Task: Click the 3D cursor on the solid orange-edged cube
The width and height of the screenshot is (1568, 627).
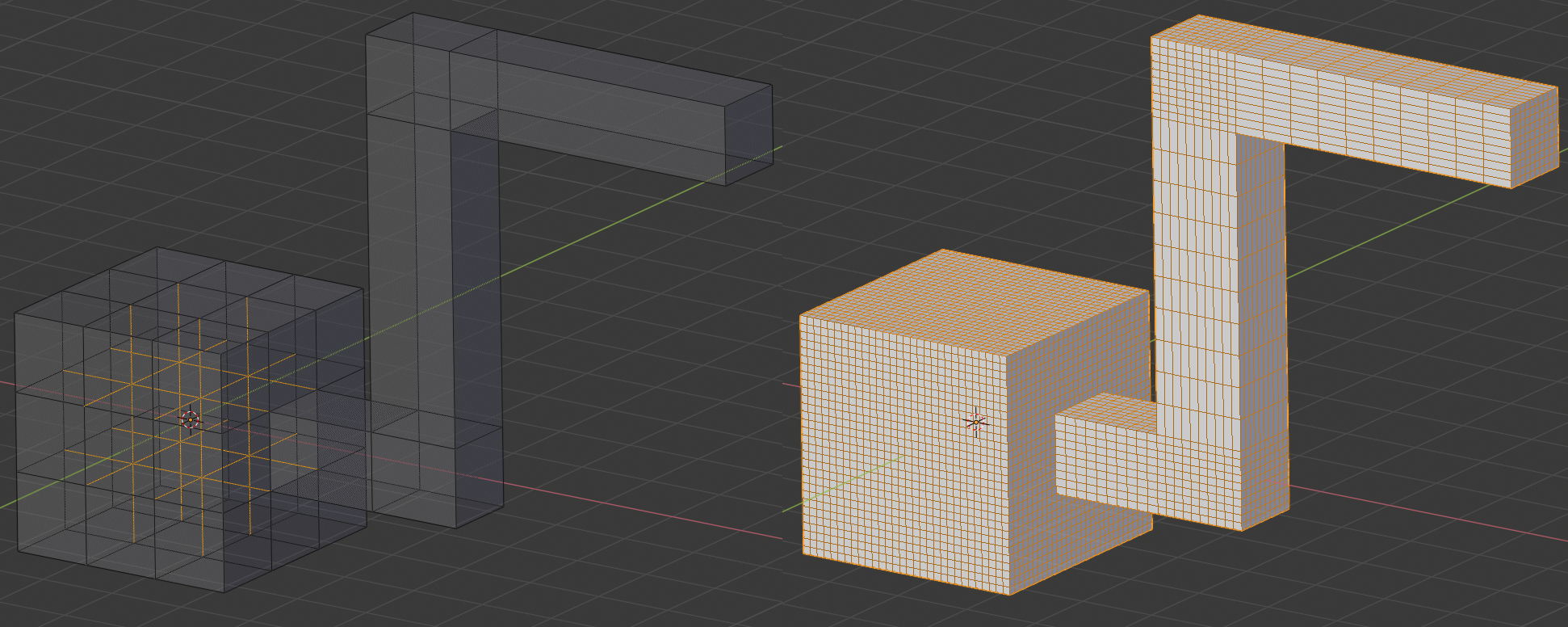Action: coord(976,422)
